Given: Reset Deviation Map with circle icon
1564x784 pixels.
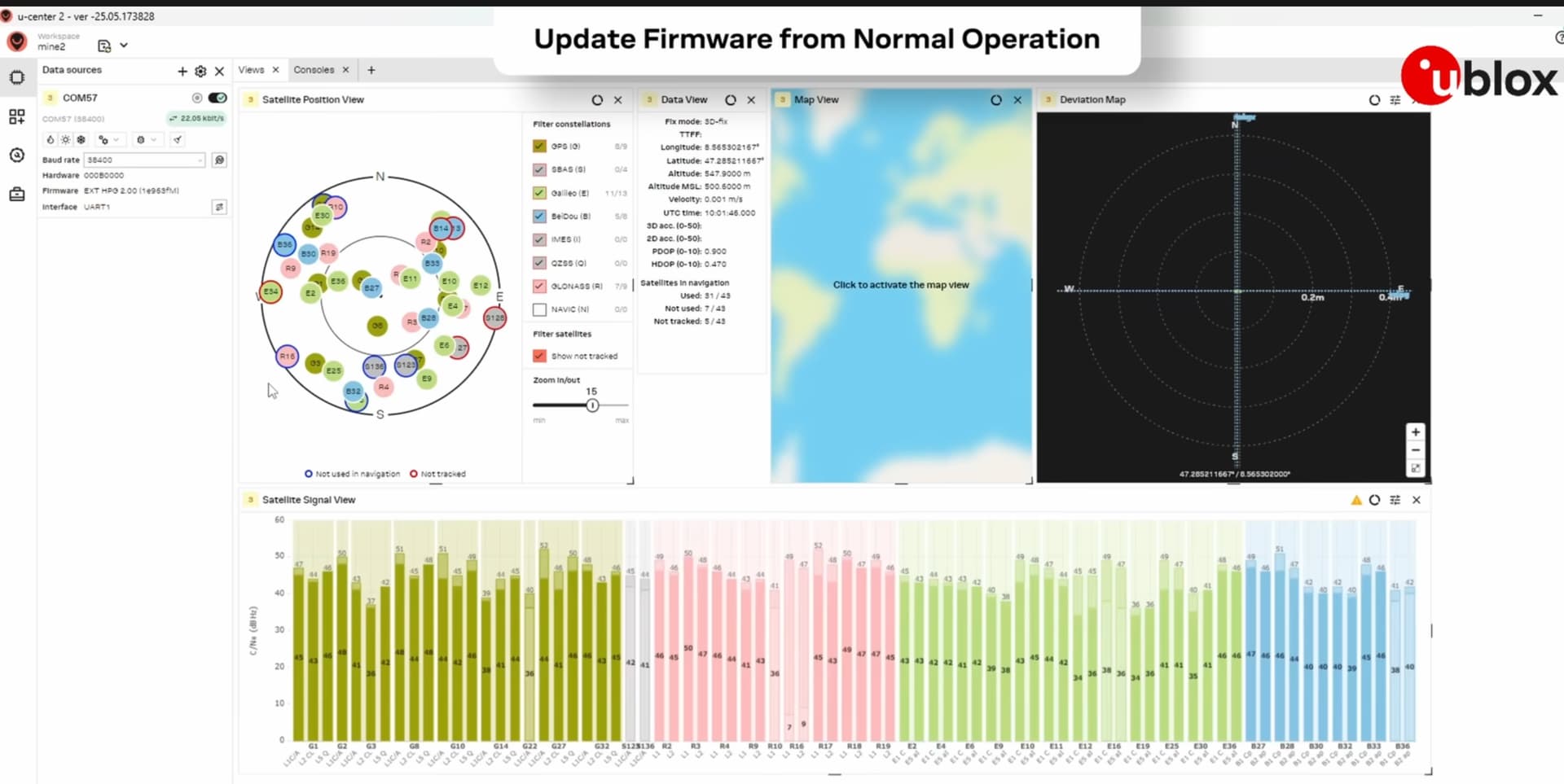Looking at the screenshot, I should click(1375, 100).
